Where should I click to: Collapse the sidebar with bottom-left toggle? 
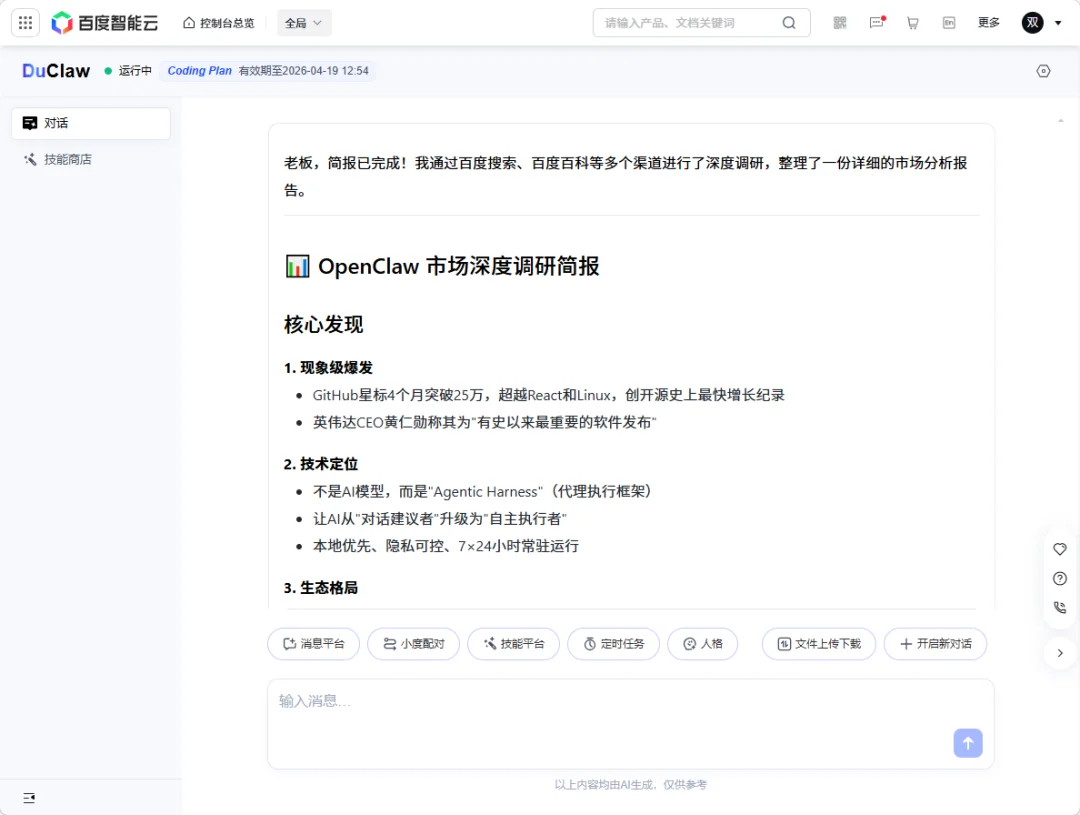tap(28, 797)
